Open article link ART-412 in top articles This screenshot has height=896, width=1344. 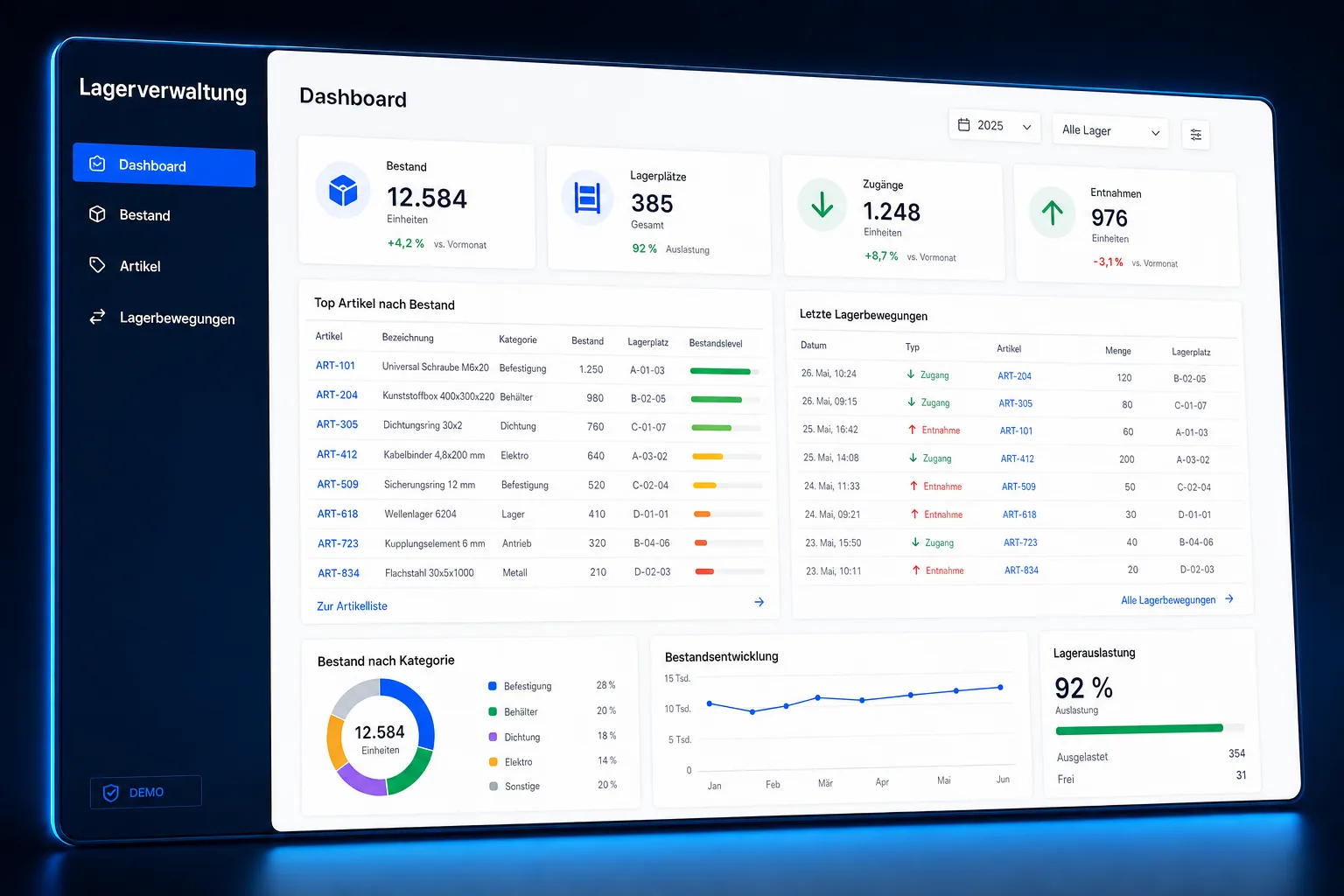click(337, 454)
